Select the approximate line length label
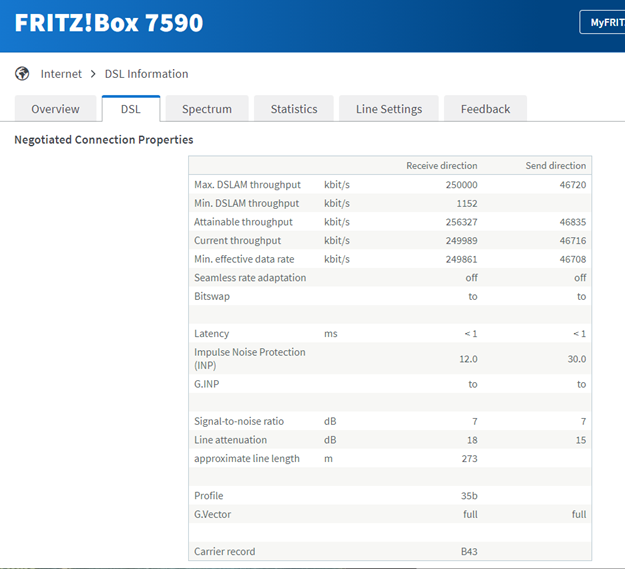 coord(247,458)
